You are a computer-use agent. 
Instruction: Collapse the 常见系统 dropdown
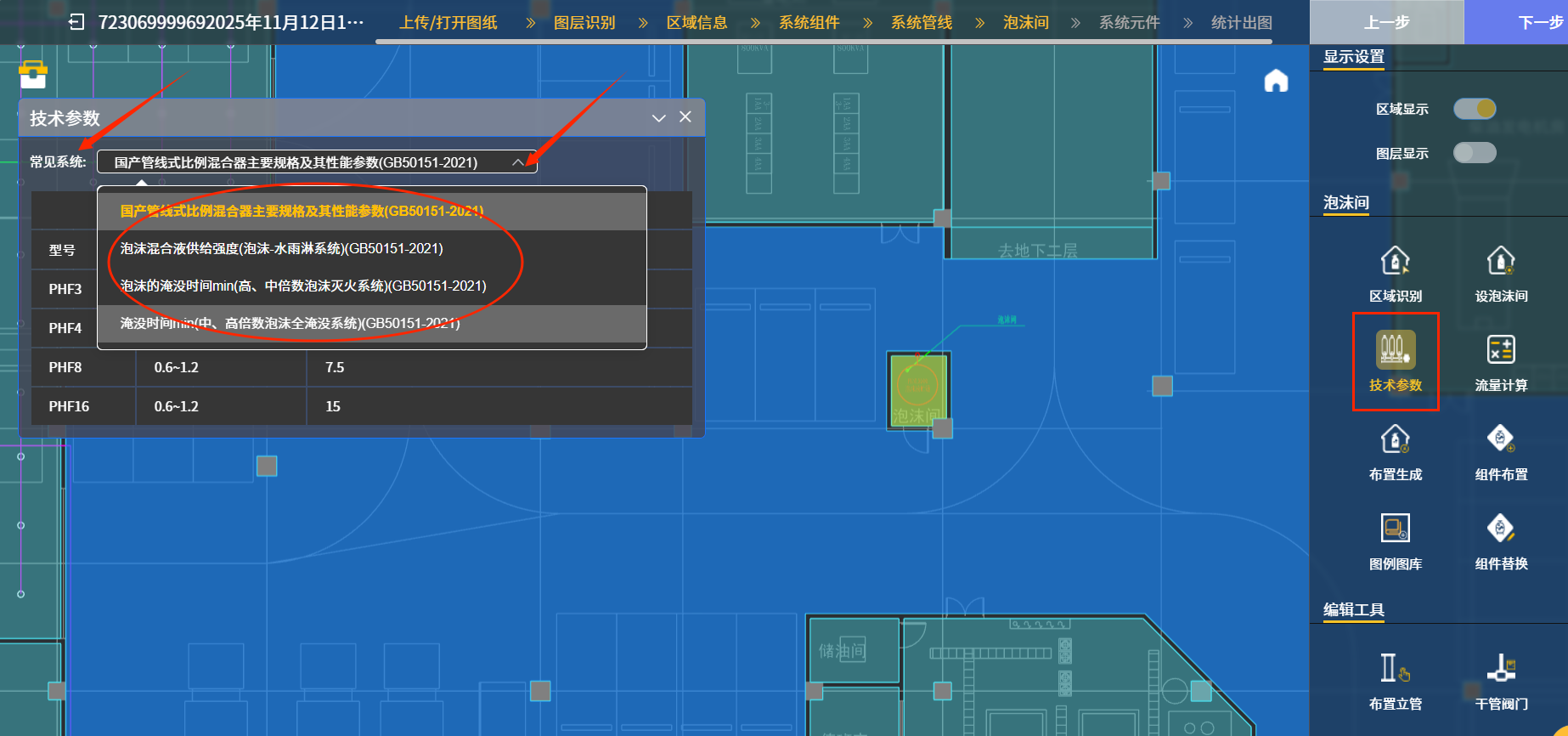click(517, 162)
